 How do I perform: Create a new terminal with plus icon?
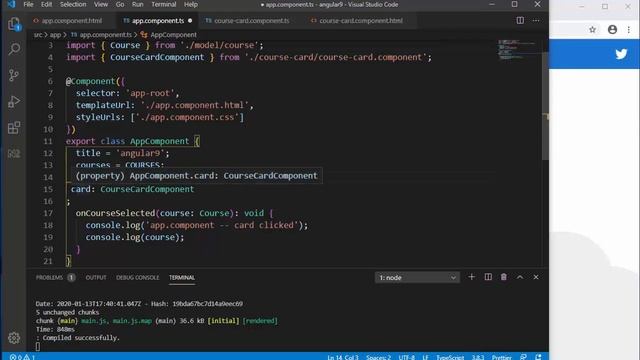[471, 277]
